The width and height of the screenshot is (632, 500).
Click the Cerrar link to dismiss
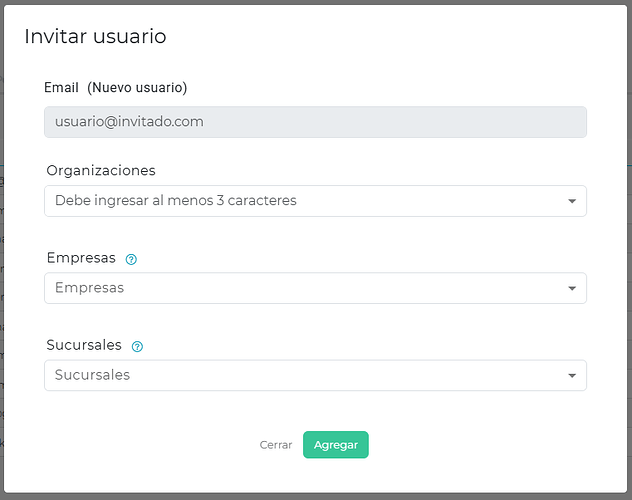point(276,445)
